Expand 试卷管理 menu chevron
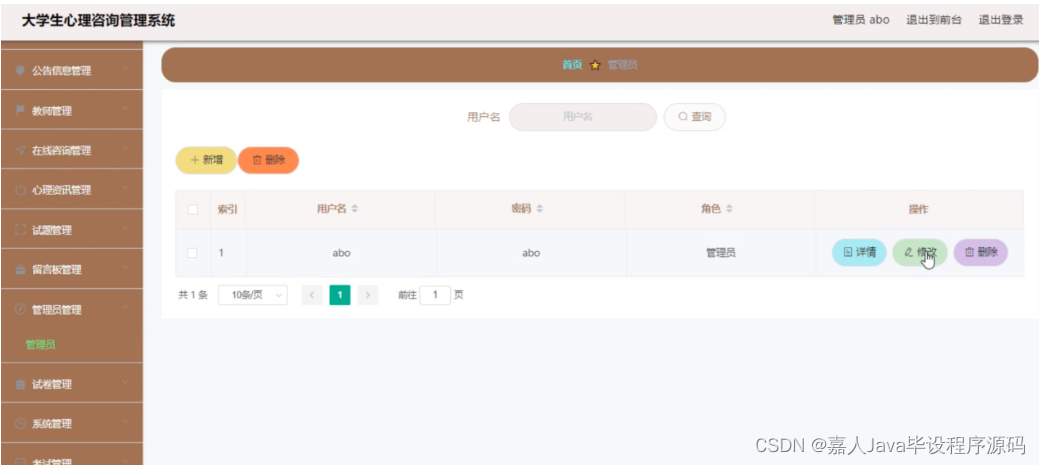1040x465 pixels. [126, 384]
